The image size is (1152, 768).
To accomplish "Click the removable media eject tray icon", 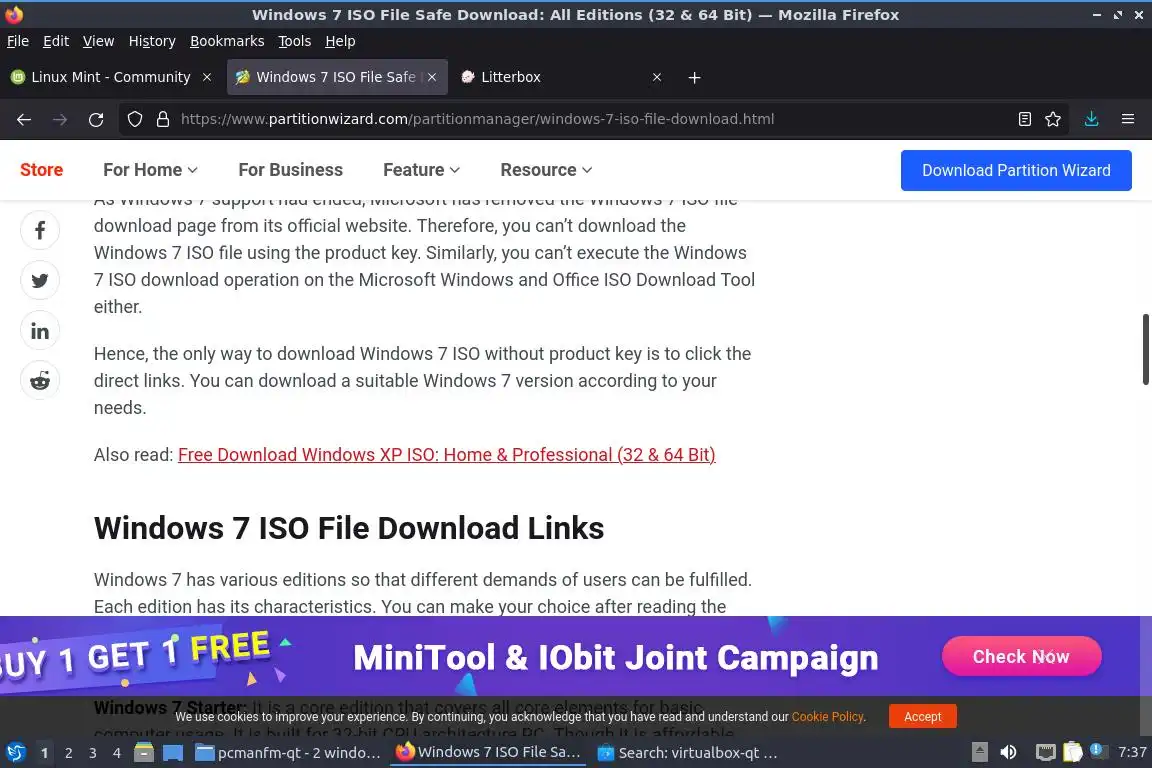I will tap(979, 752).
